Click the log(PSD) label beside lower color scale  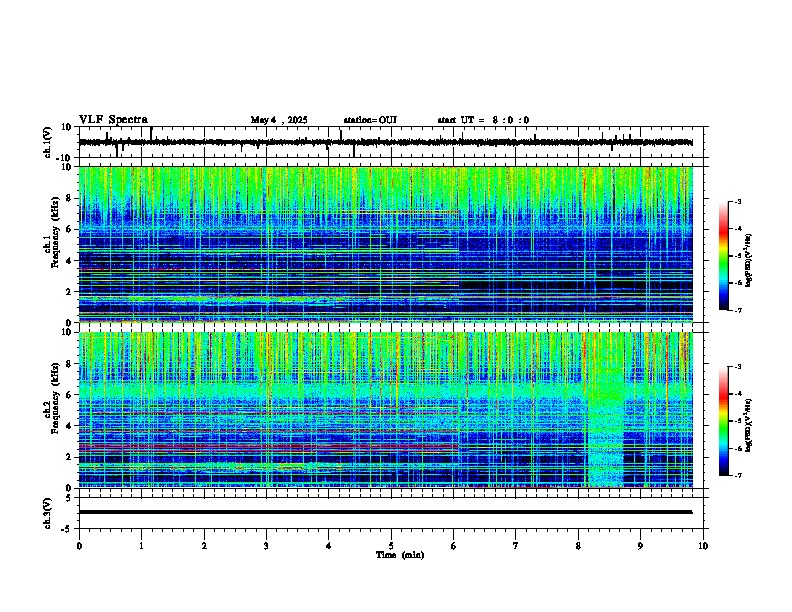(x=749, y=425)
